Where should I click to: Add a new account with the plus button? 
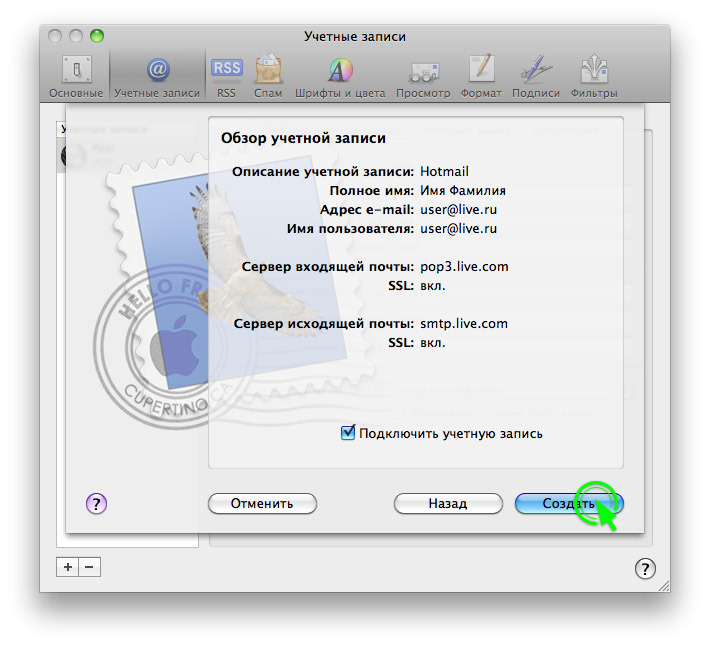tap(68, 567)
